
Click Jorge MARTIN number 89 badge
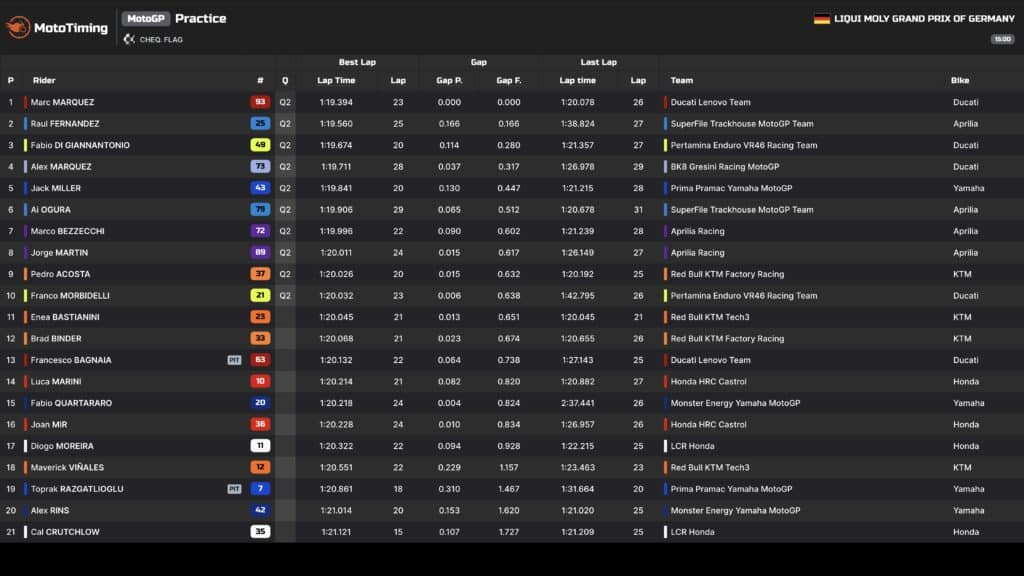(x=260, y=252)
